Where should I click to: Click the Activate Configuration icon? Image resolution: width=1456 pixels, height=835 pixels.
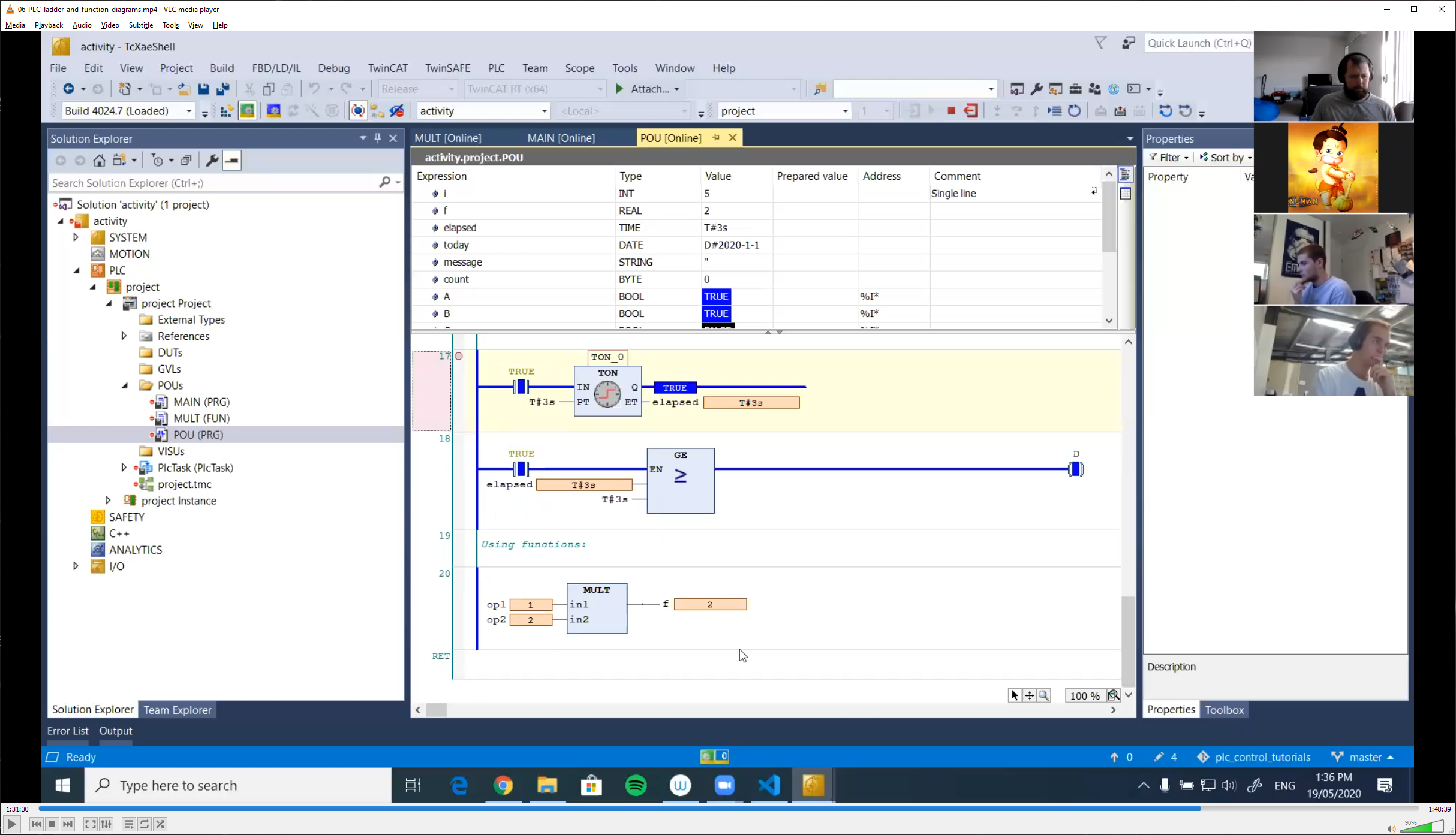pos(227,111)
